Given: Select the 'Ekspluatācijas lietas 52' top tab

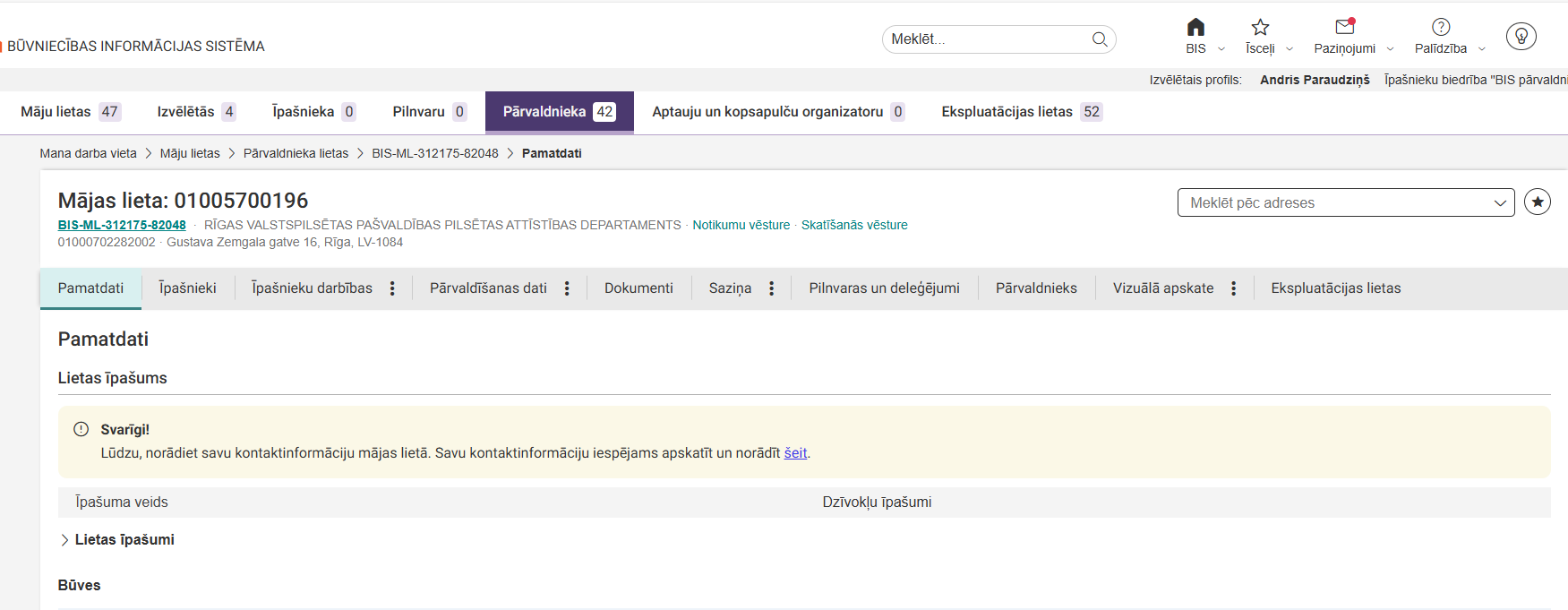Looking at the screenshot, I should (x=1021, y=112).
